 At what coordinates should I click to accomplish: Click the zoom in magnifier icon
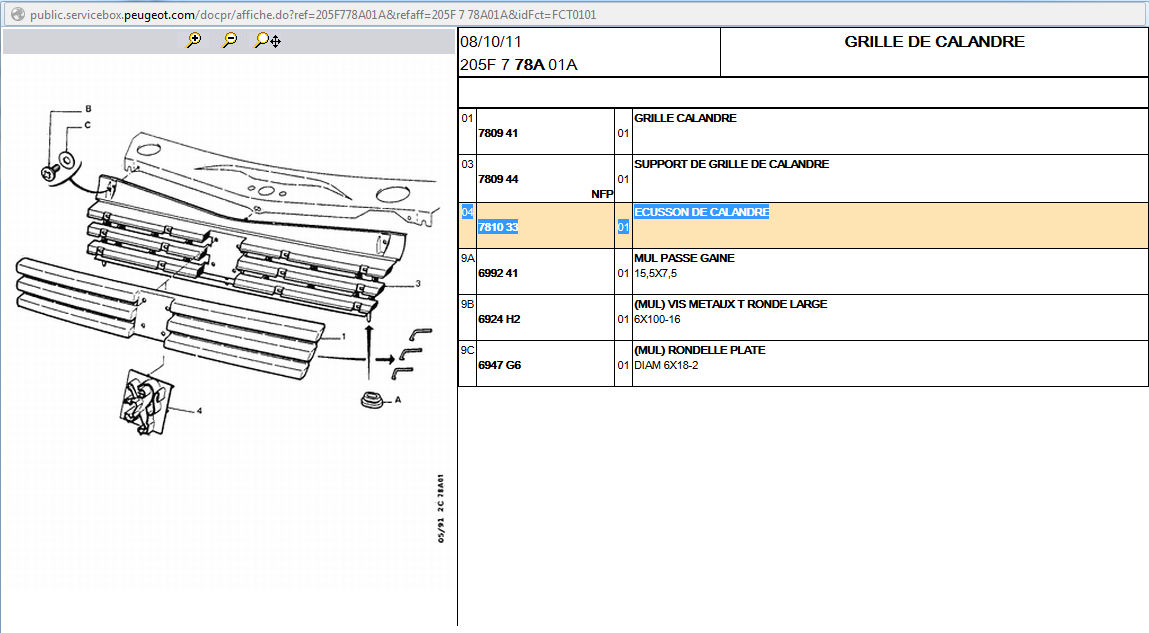[194, 40]
